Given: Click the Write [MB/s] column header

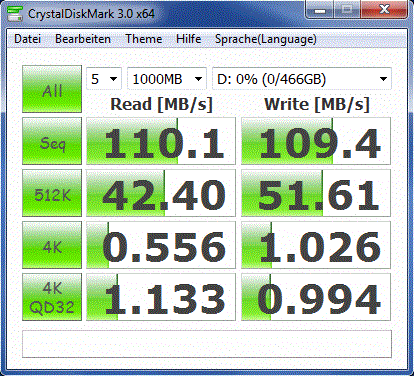Looking at the screenshot, I should (x=317, y=104).
